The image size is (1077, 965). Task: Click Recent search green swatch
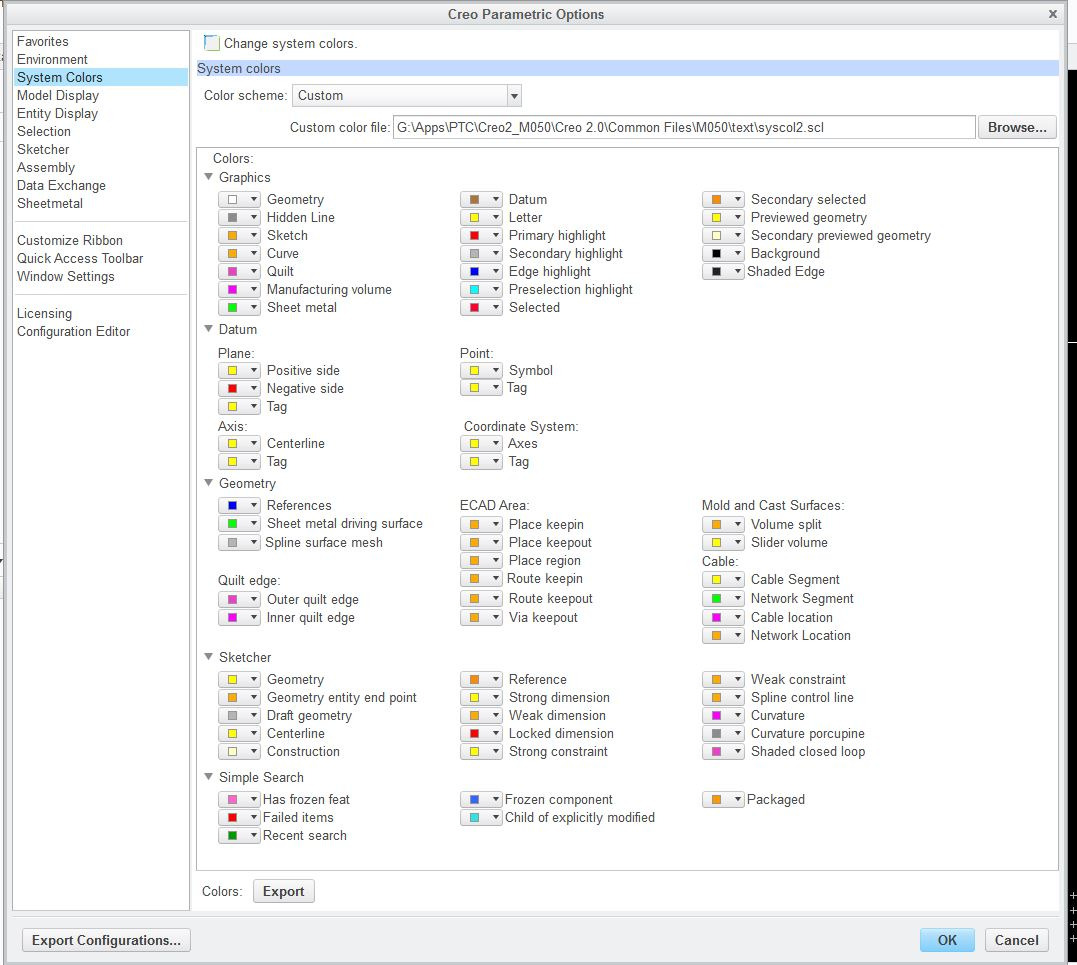tap(233, 835)
